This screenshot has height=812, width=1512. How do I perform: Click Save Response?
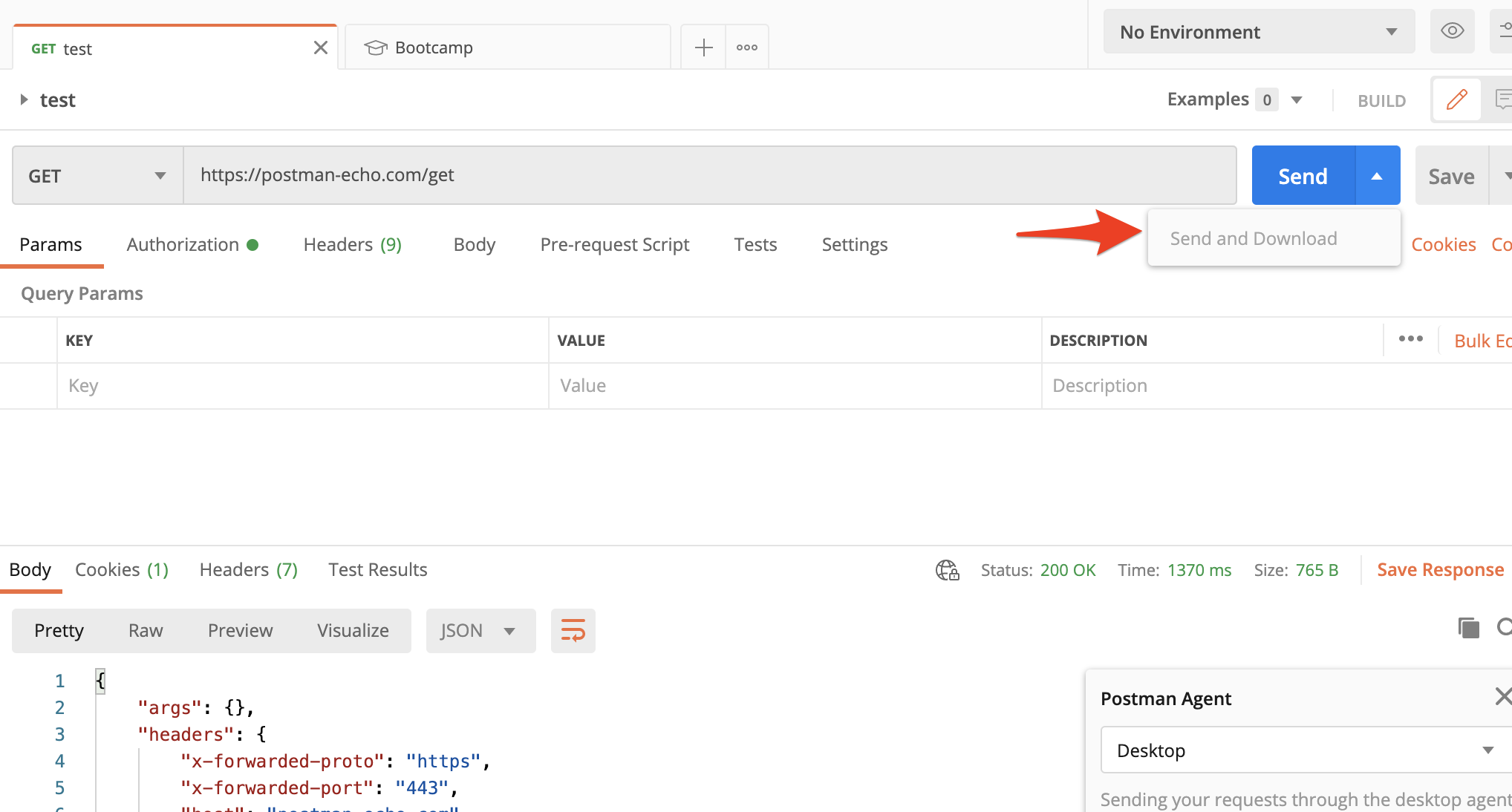1439,569
